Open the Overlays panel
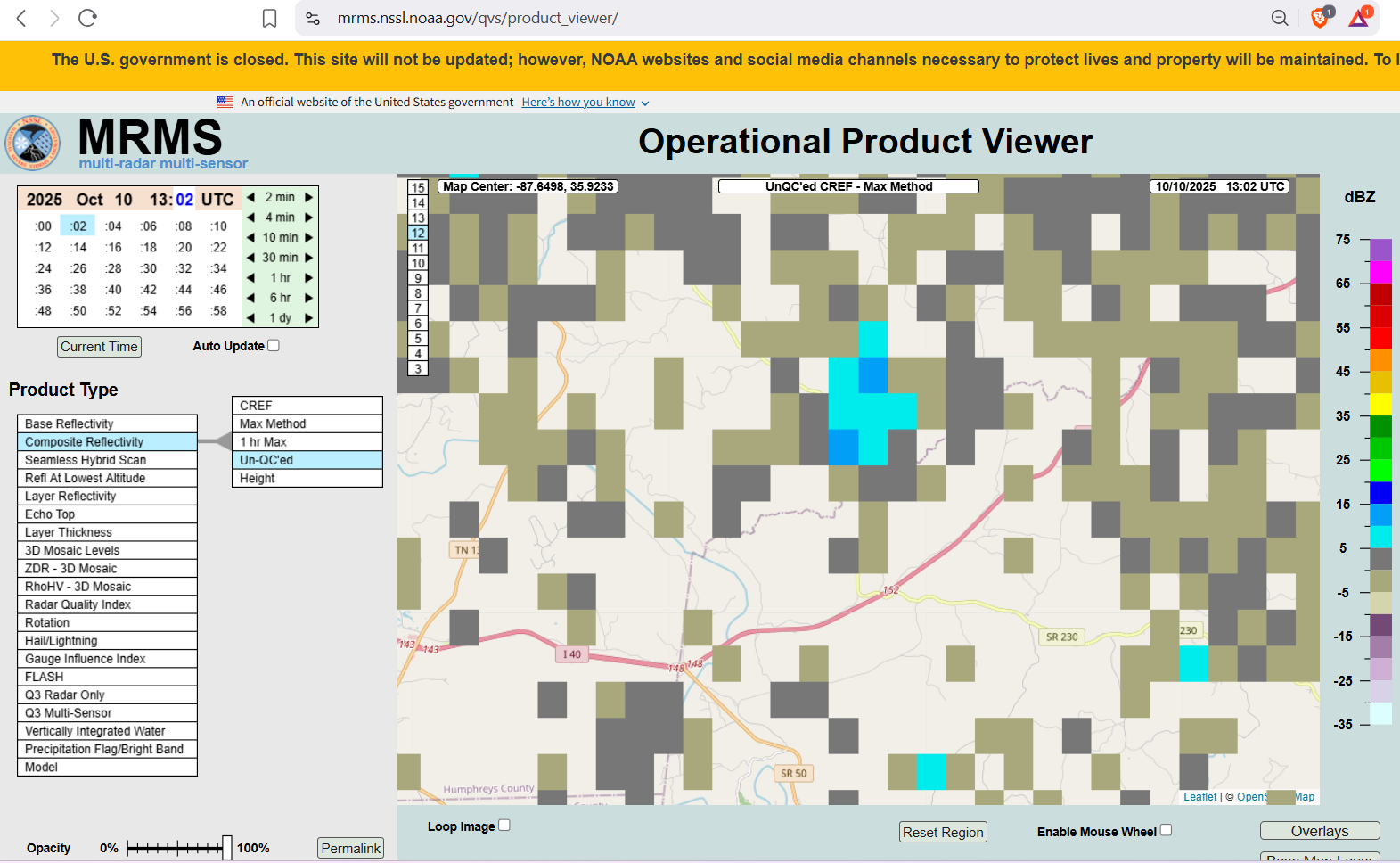 coord(1319,831)
